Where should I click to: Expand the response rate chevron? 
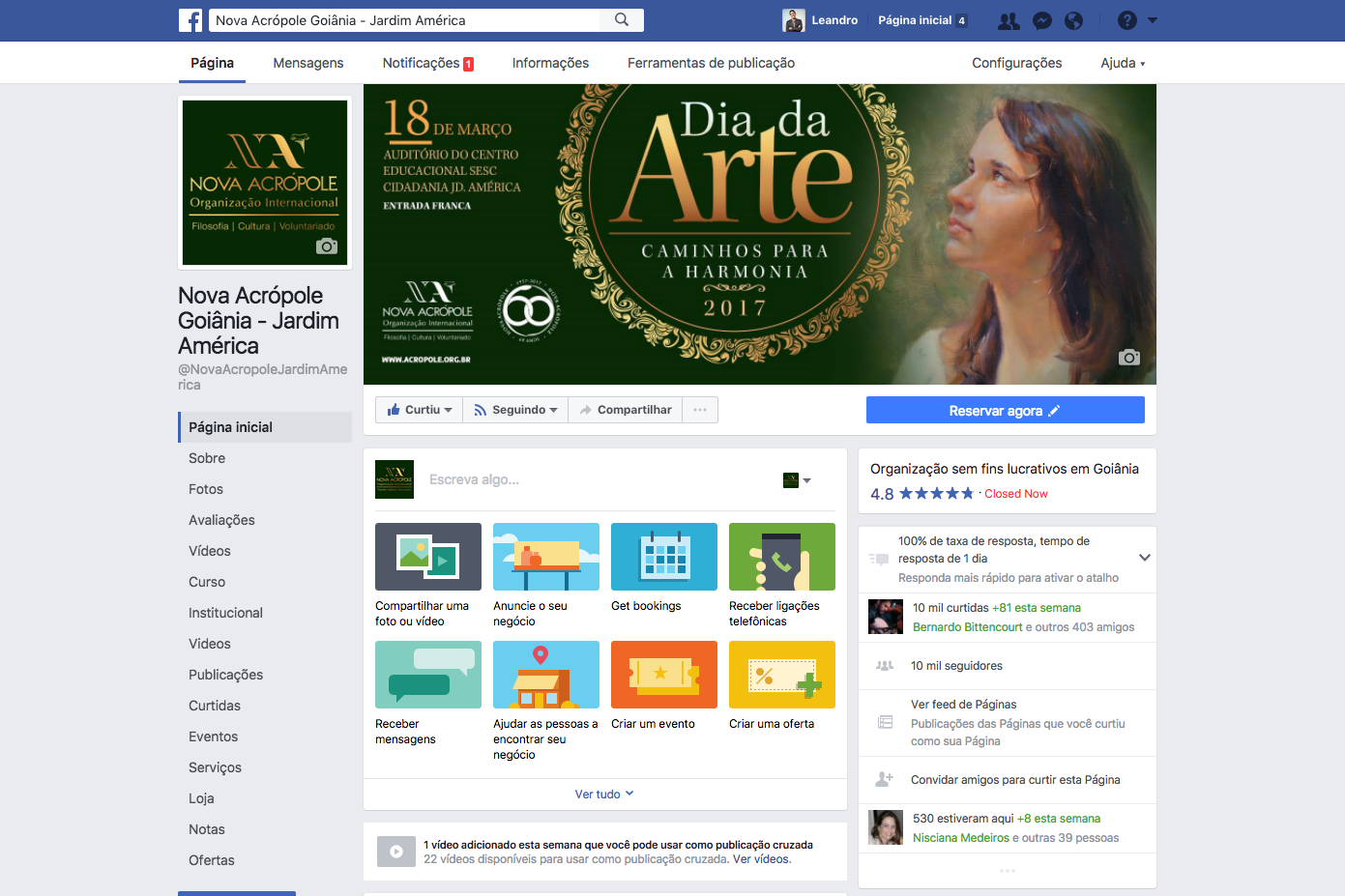(x=1145, y=558)
